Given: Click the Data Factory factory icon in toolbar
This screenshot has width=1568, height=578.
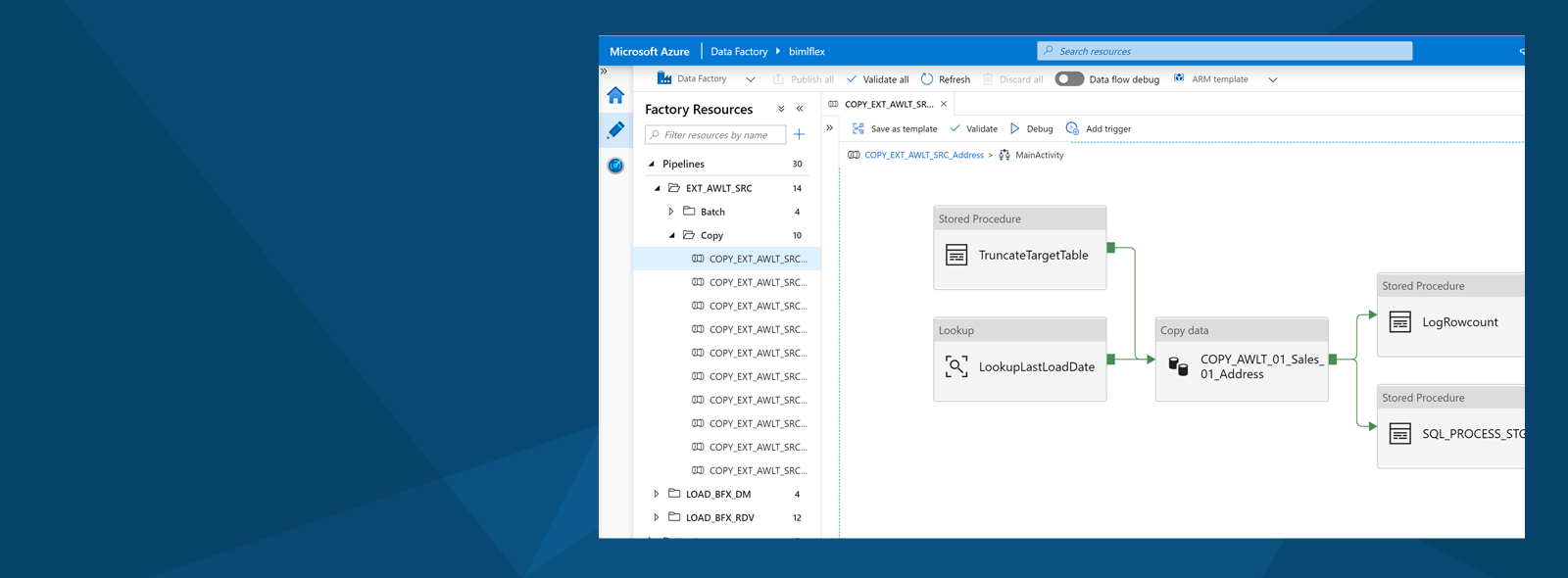Looking at the screenshot, I should tap(664, 78).
